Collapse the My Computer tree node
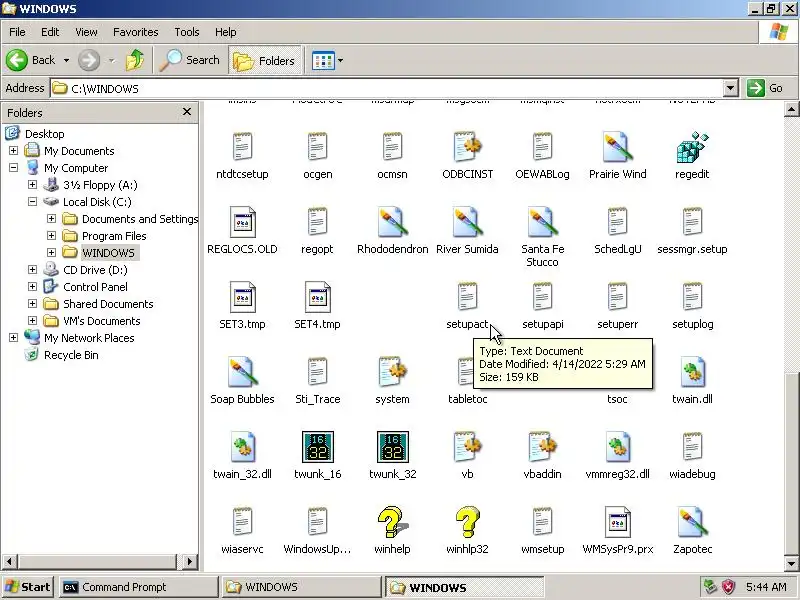 coord(13,167)
